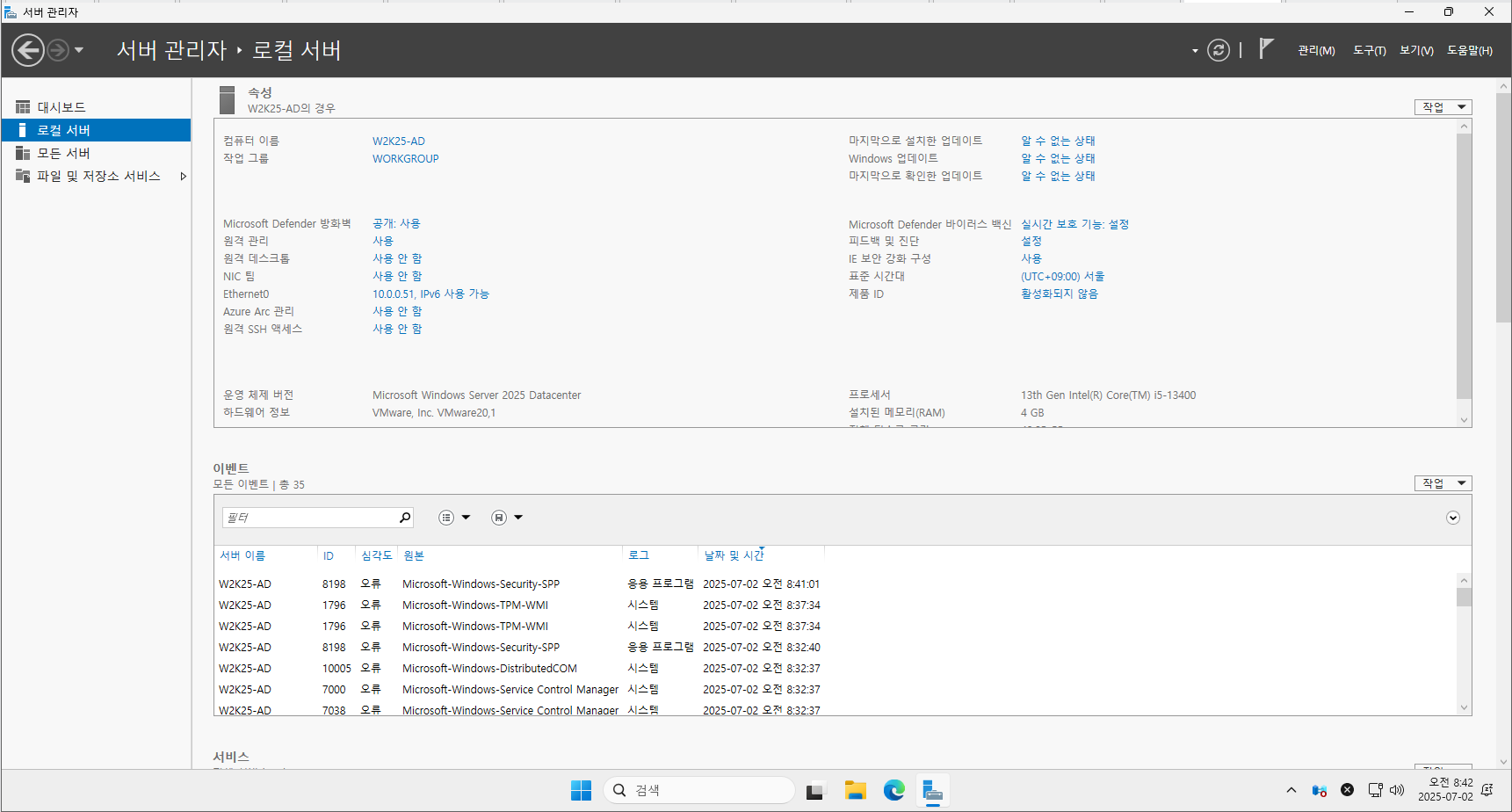This screenshot has height=812, width=1512.
Task: Click the 원격 데스크톱 사용 안 함 link
Action: coord(397,258)
